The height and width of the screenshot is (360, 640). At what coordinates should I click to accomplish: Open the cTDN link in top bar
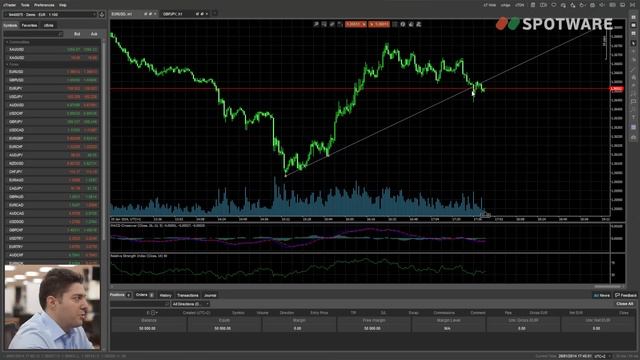(520, 5)
